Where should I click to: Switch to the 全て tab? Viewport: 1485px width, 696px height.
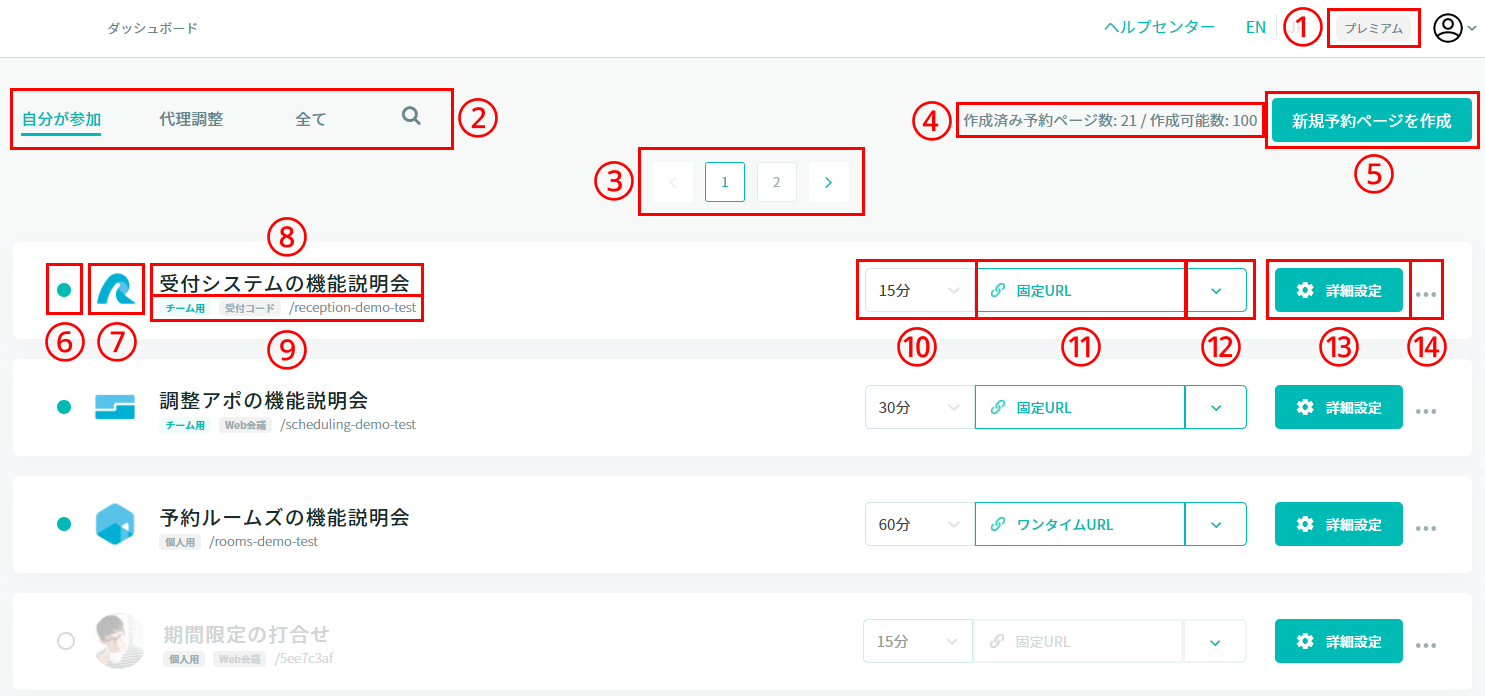click(x=311, y=119)
